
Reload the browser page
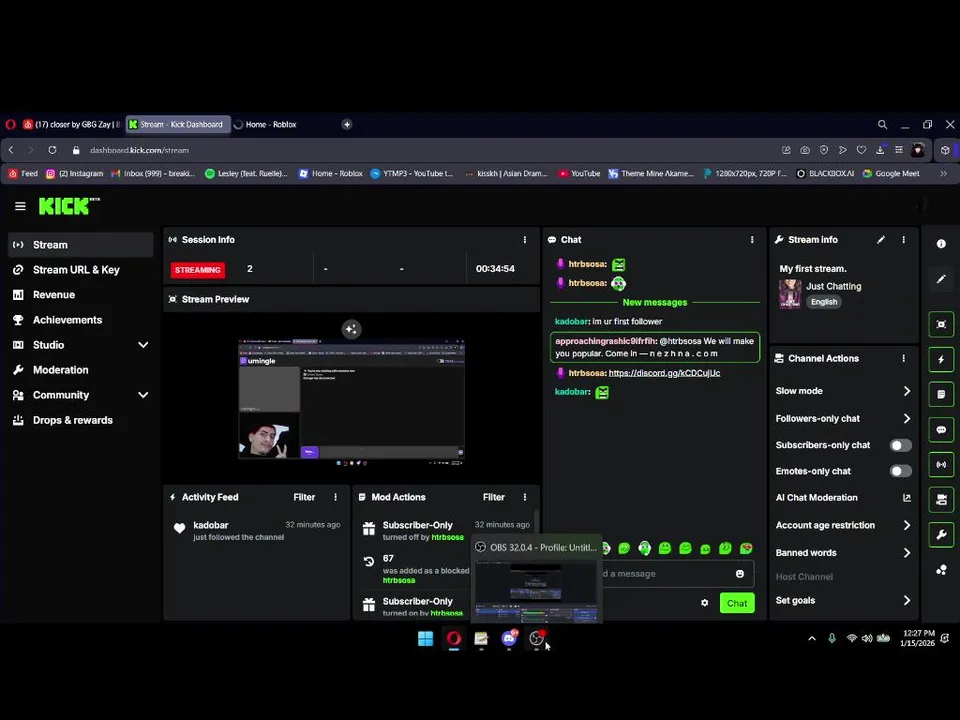[x=53, y=150]
